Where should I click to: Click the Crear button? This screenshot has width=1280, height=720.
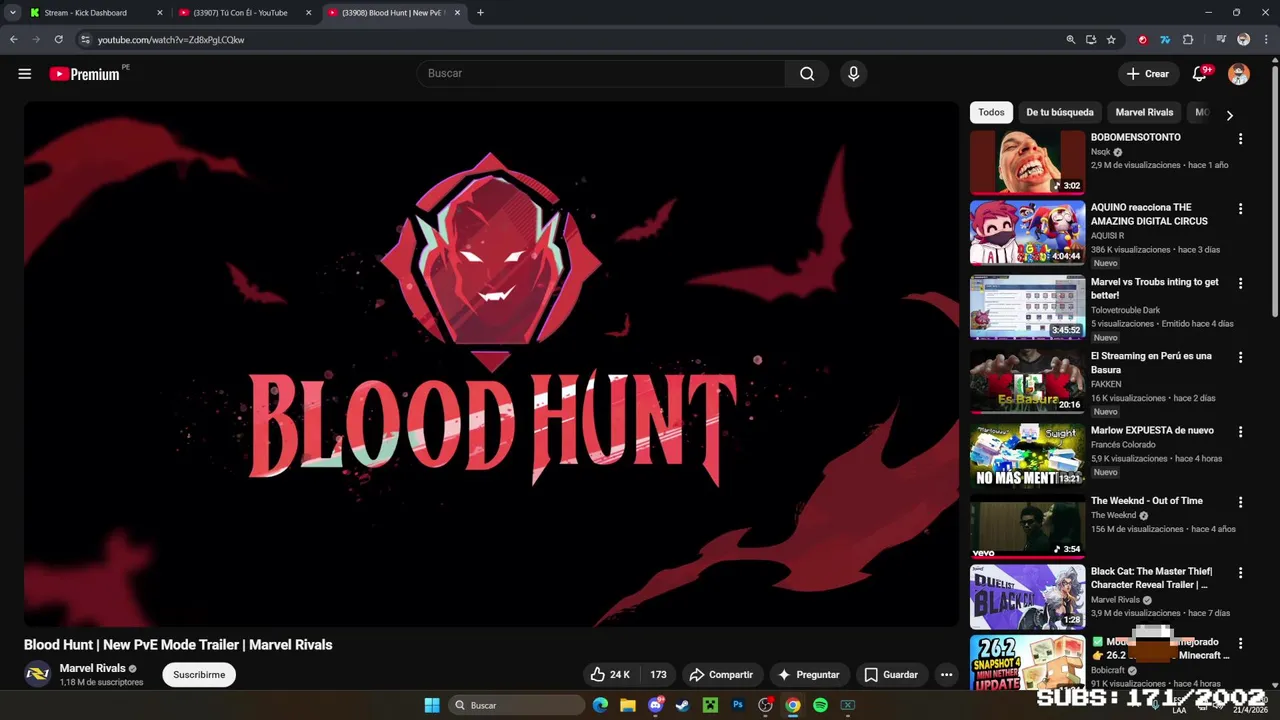[1148, 74]
